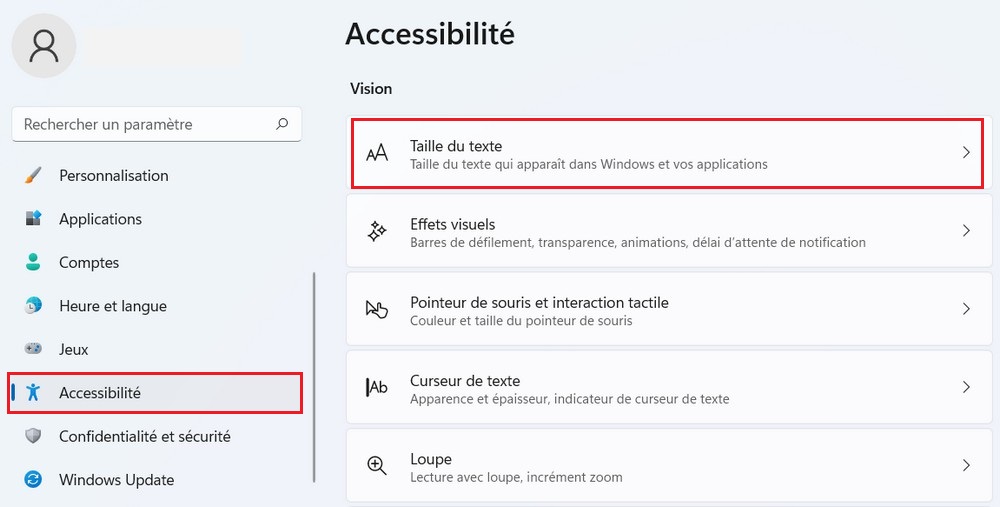Click the Jeux gamepad icon

(x=33, y=349)
